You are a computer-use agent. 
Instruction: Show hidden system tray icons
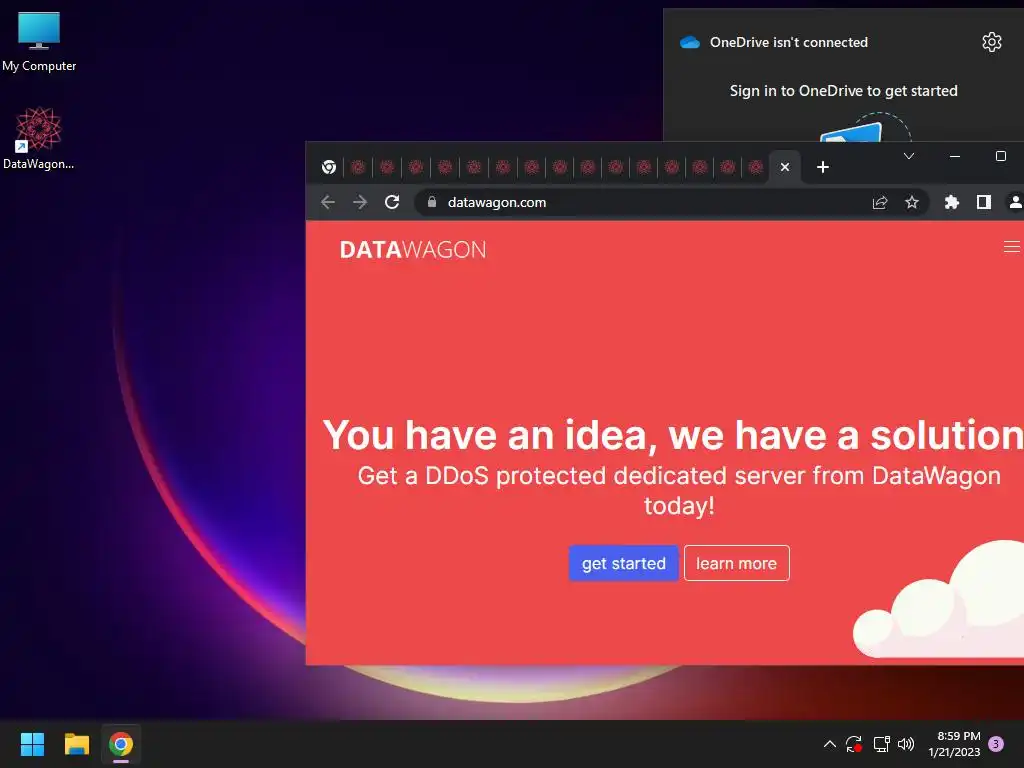click(x=829, y=744)
